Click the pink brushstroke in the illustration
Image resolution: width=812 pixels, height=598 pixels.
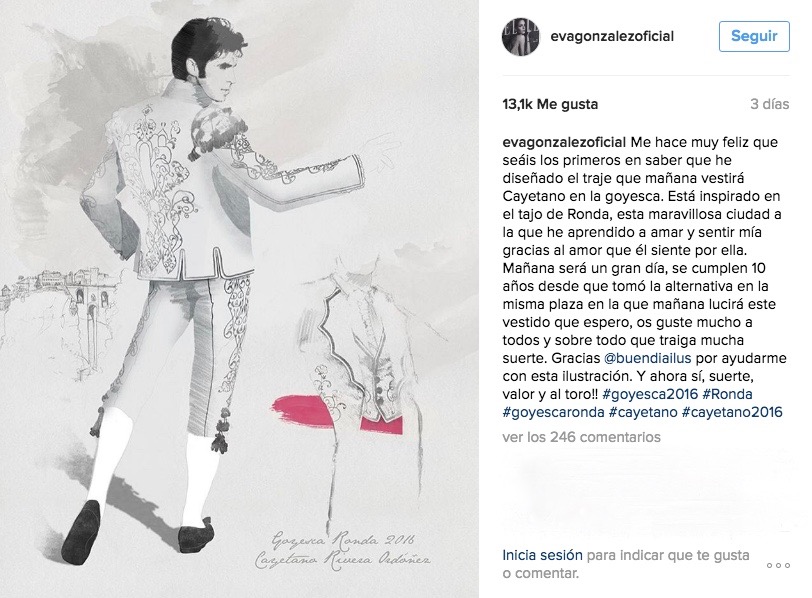point(337,414)
